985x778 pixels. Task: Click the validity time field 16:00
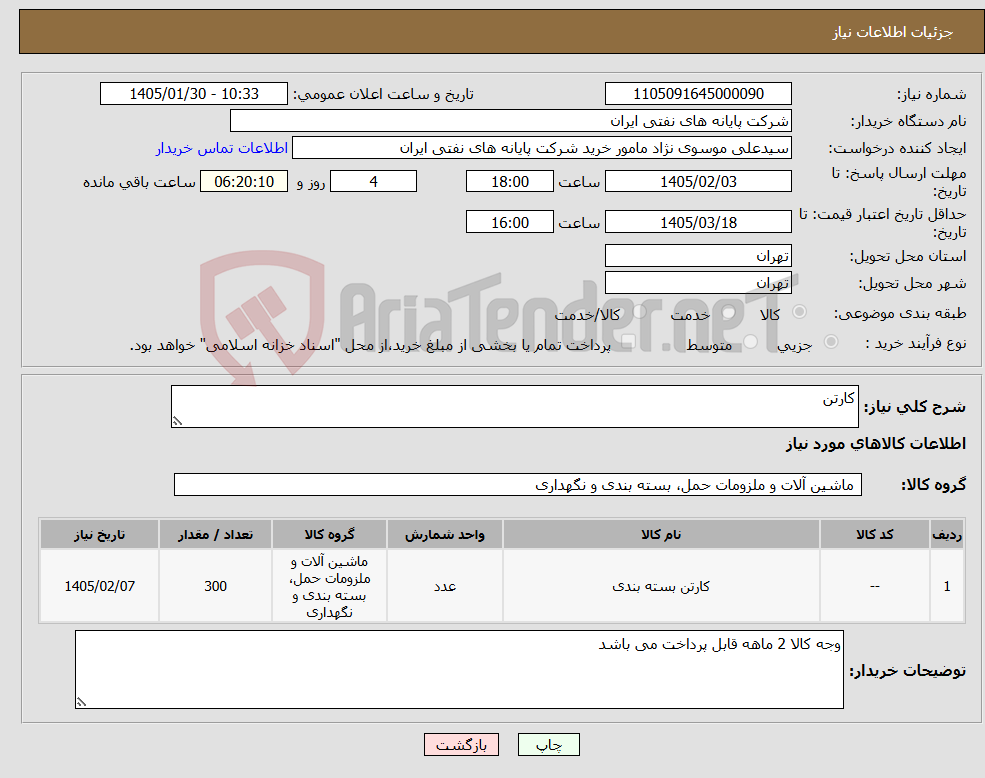509,222
